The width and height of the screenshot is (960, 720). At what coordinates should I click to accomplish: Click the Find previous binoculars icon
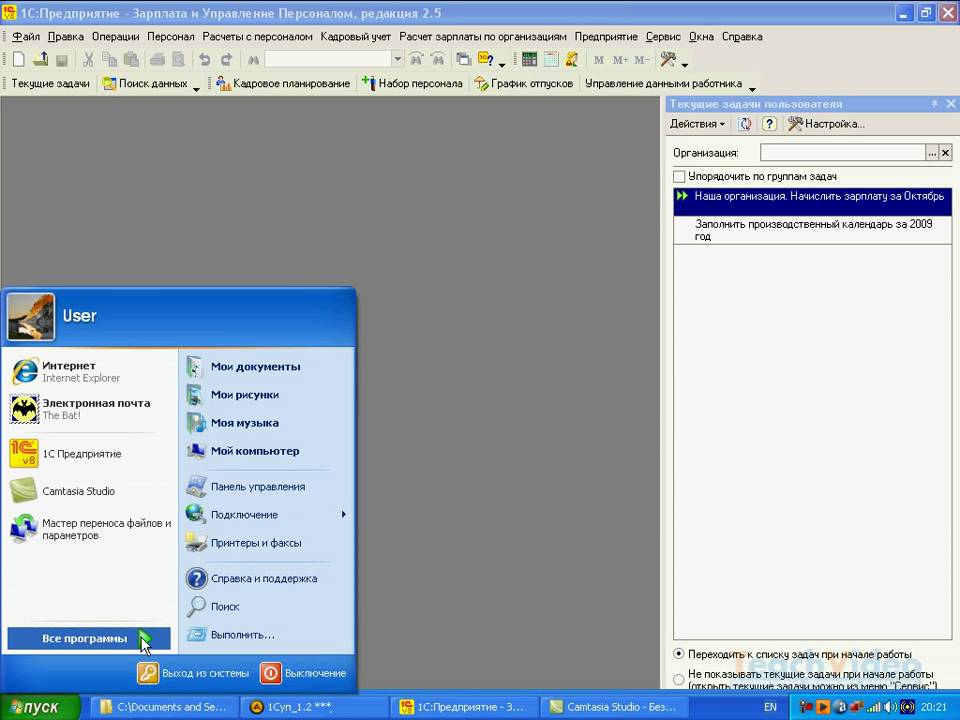438,59
